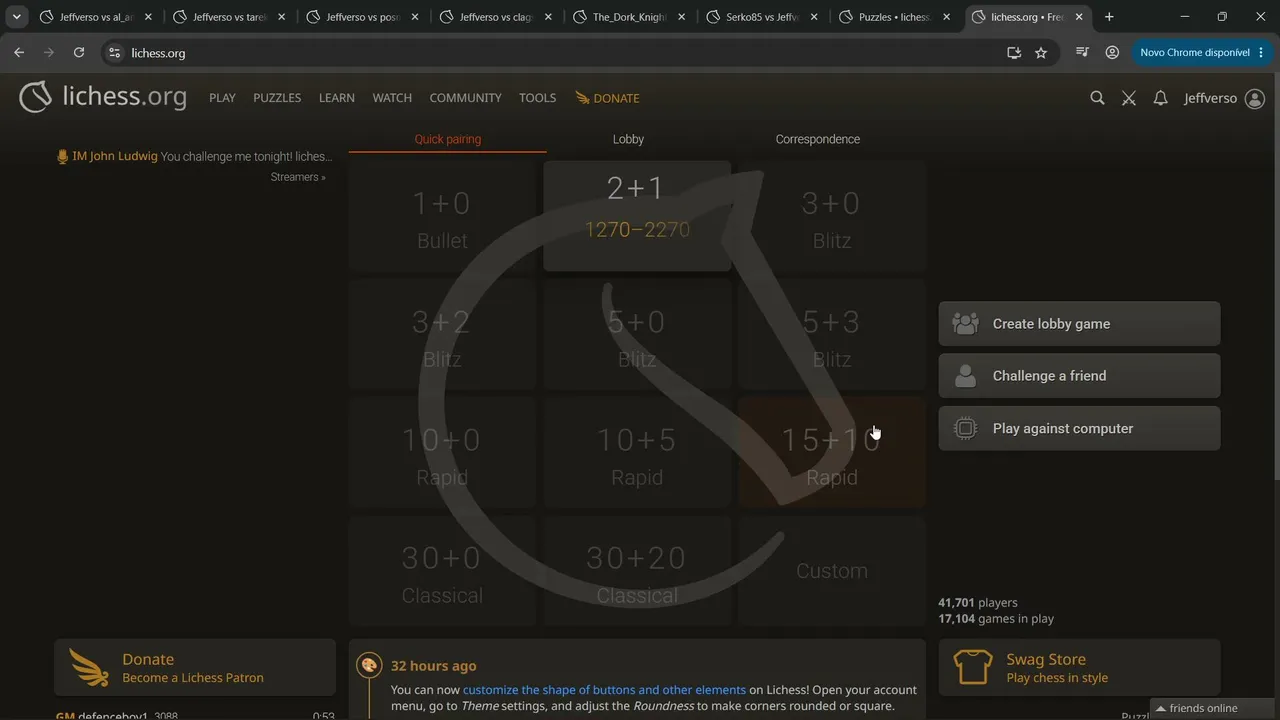Select the 3+2 Blitz pairing
1280x720 pixels.
(442, 334)
